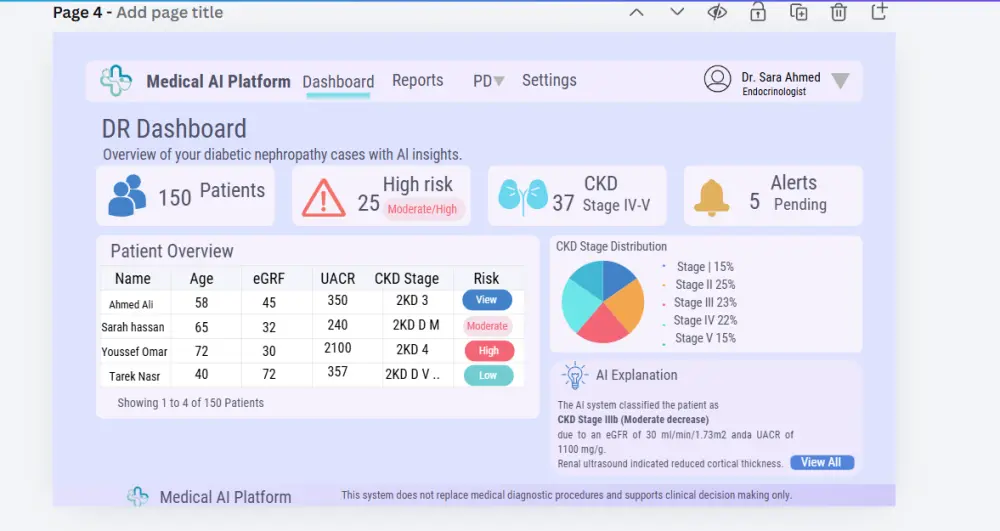This screenshot has height=531, width=1000.
Task: Click the 'Stage V 15%' legend entry
Action: (x=705, y=338)
